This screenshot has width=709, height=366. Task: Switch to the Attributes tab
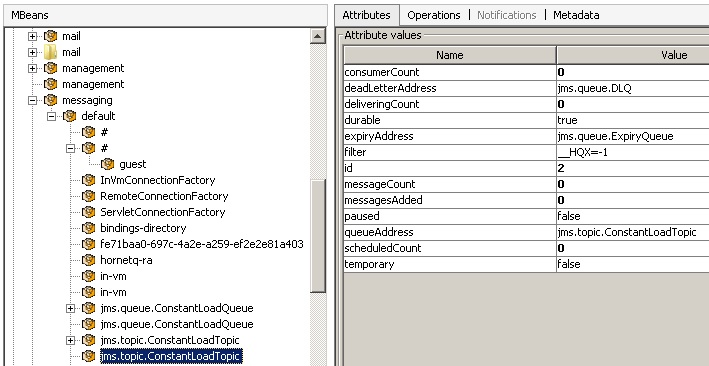click(367, 15)
